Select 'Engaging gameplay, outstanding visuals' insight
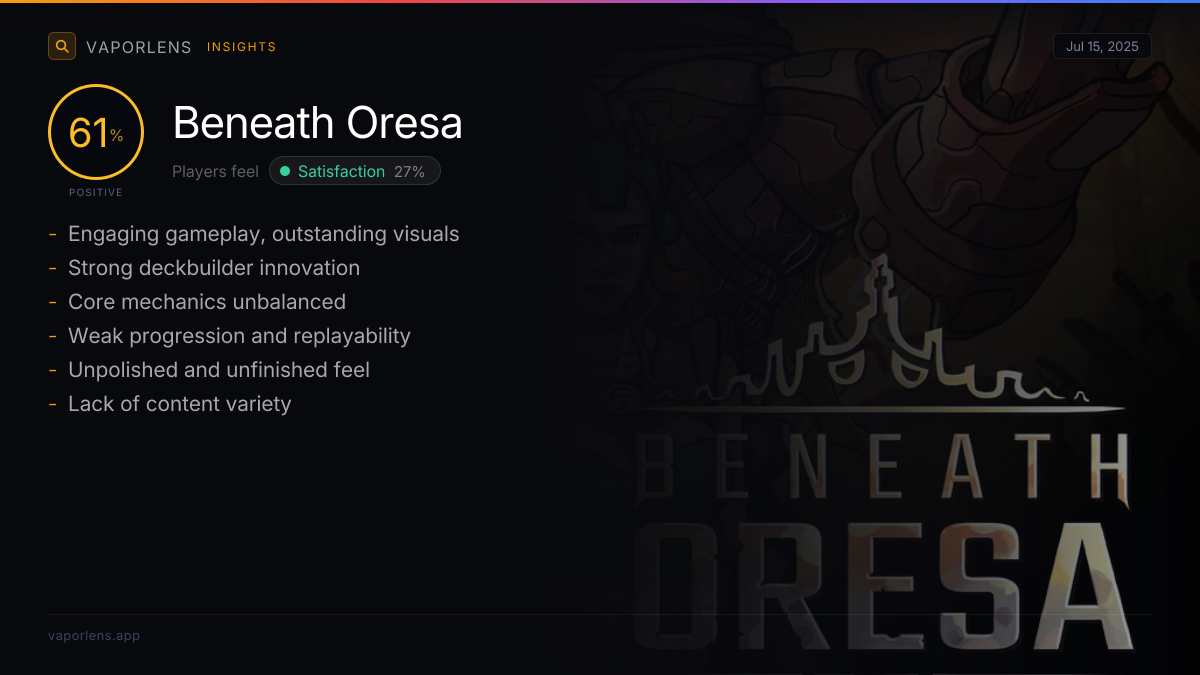The width and height of the screenshot is (1200, 675). [x=263, y=234]
